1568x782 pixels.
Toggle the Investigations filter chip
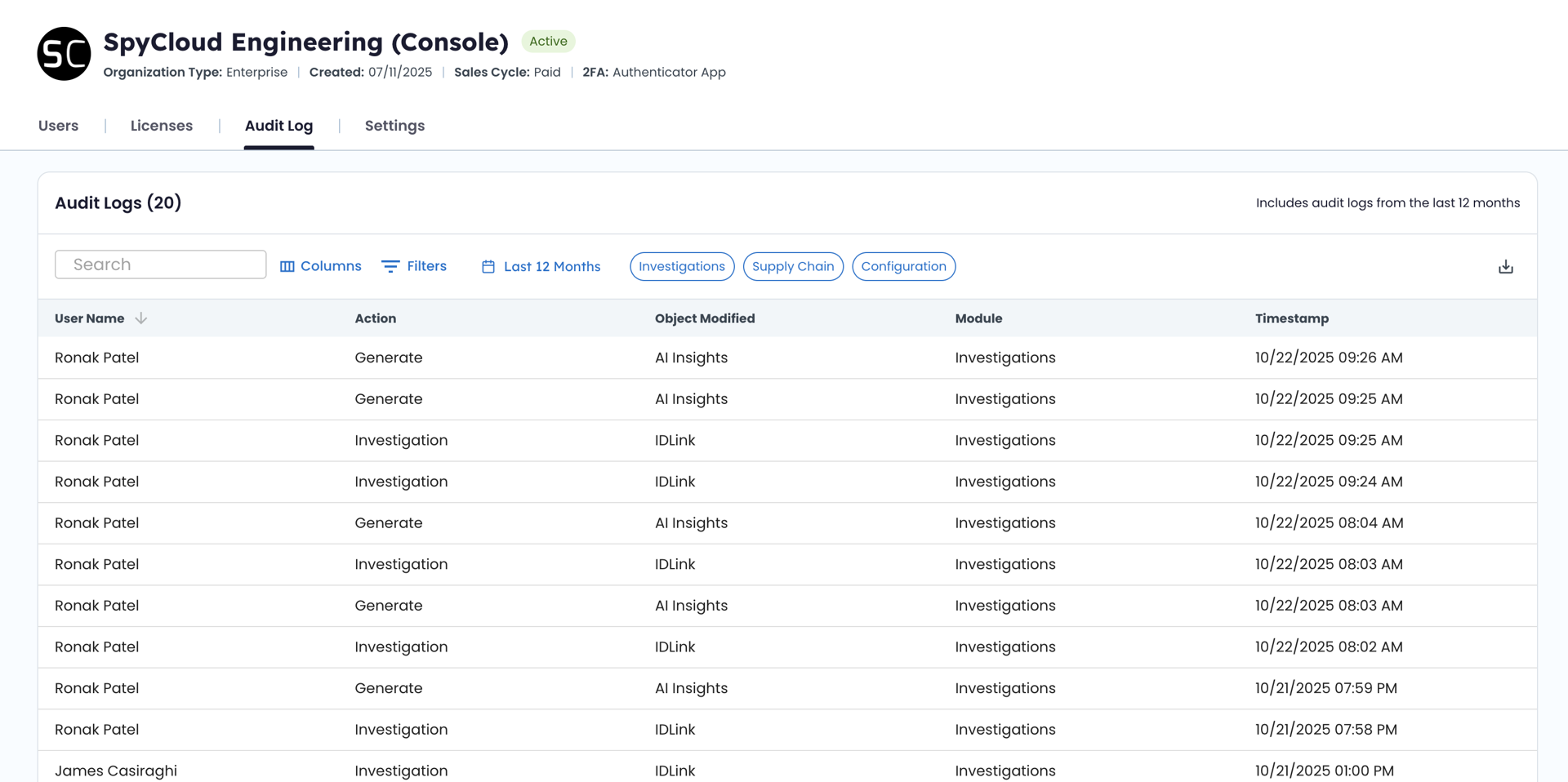(682, 267)
